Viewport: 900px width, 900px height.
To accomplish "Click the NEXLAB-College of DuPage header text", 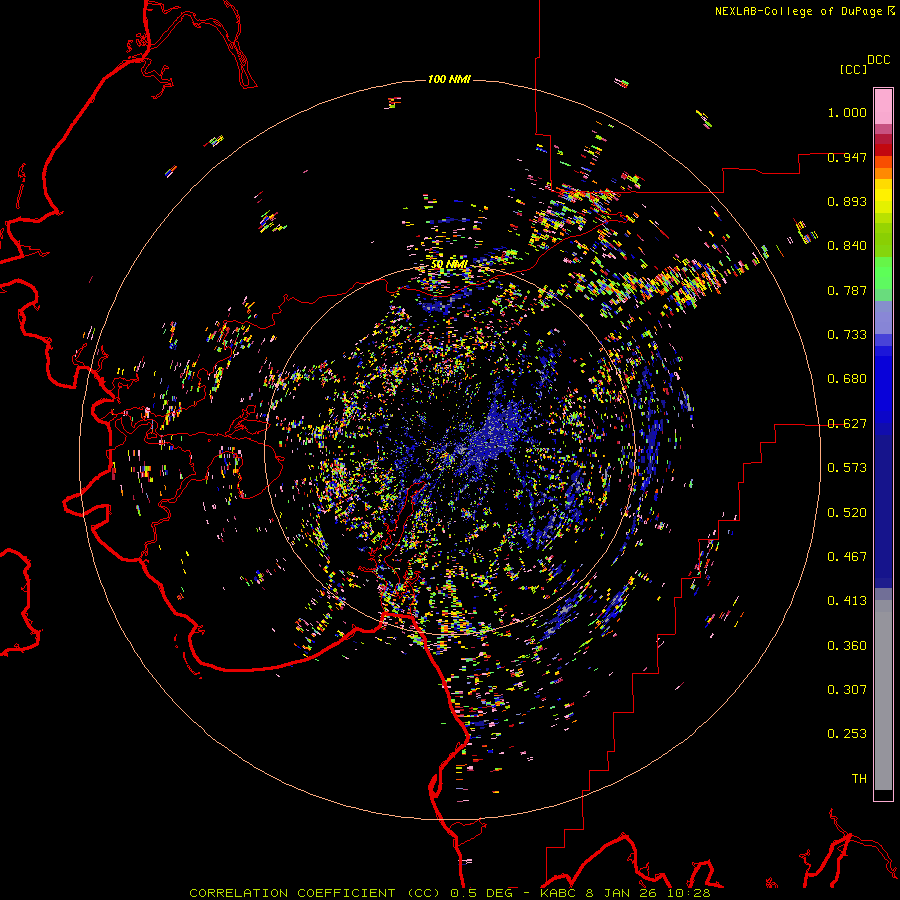I will [798, 11].
